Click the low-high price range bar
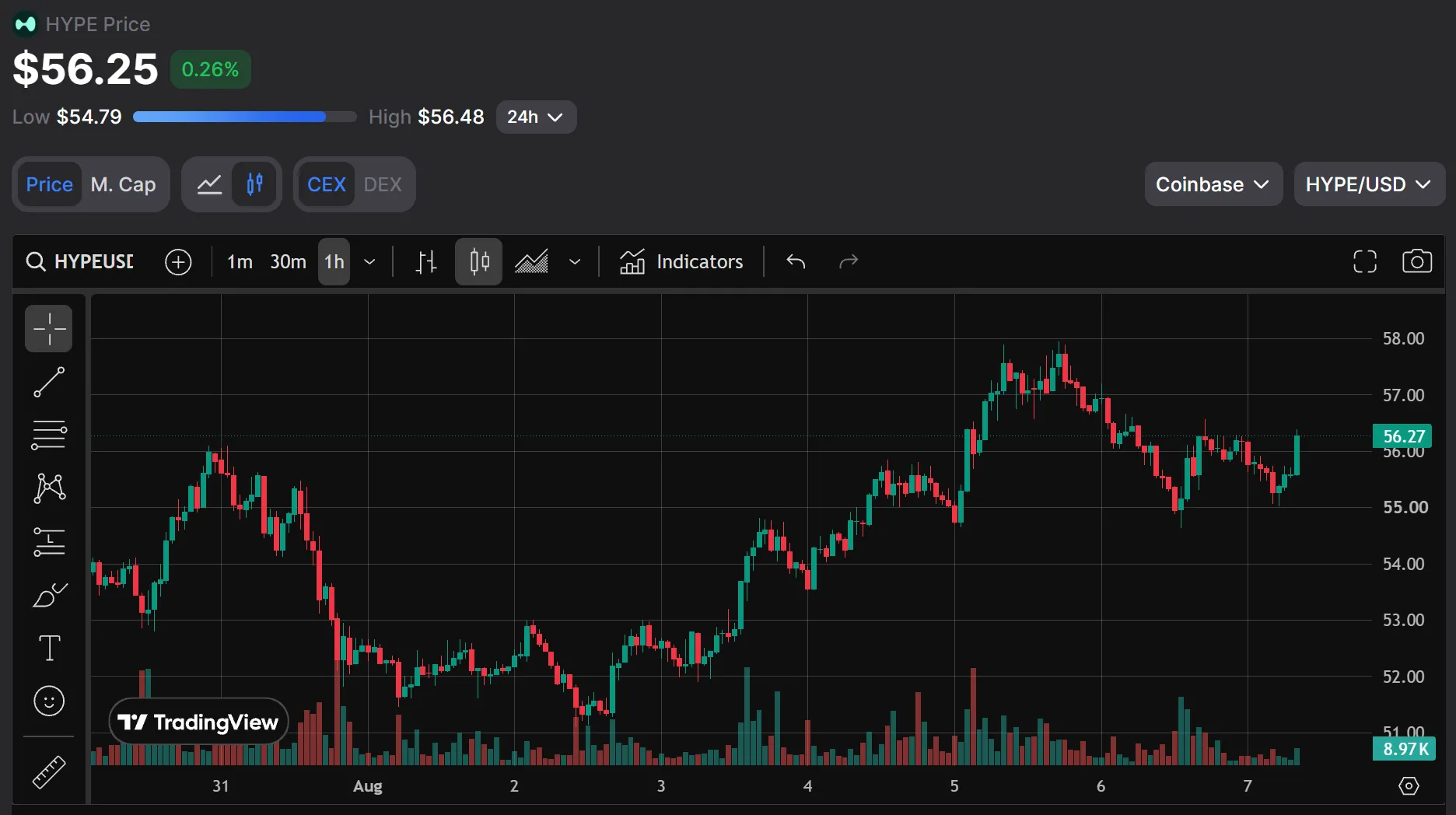 click(244, 117)
